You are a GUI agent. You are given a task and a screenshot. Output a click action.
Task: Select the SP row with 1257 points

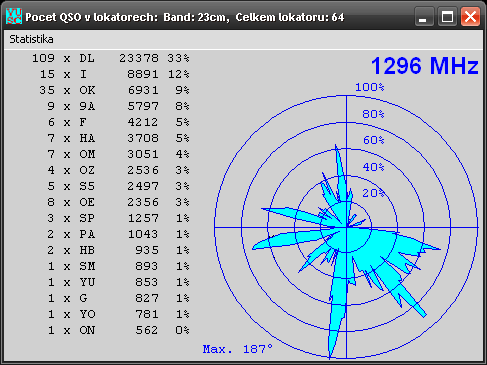click(x=118, y=218)
